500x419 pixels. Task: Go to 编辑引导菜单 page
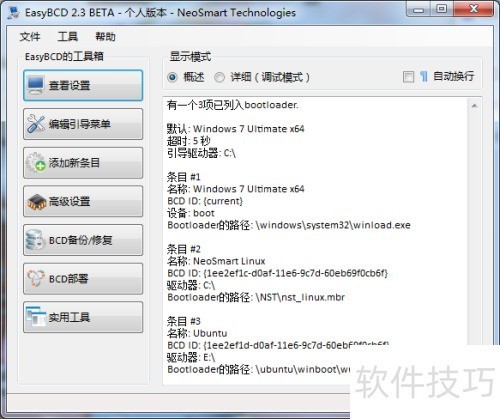[x=83, y=124]
